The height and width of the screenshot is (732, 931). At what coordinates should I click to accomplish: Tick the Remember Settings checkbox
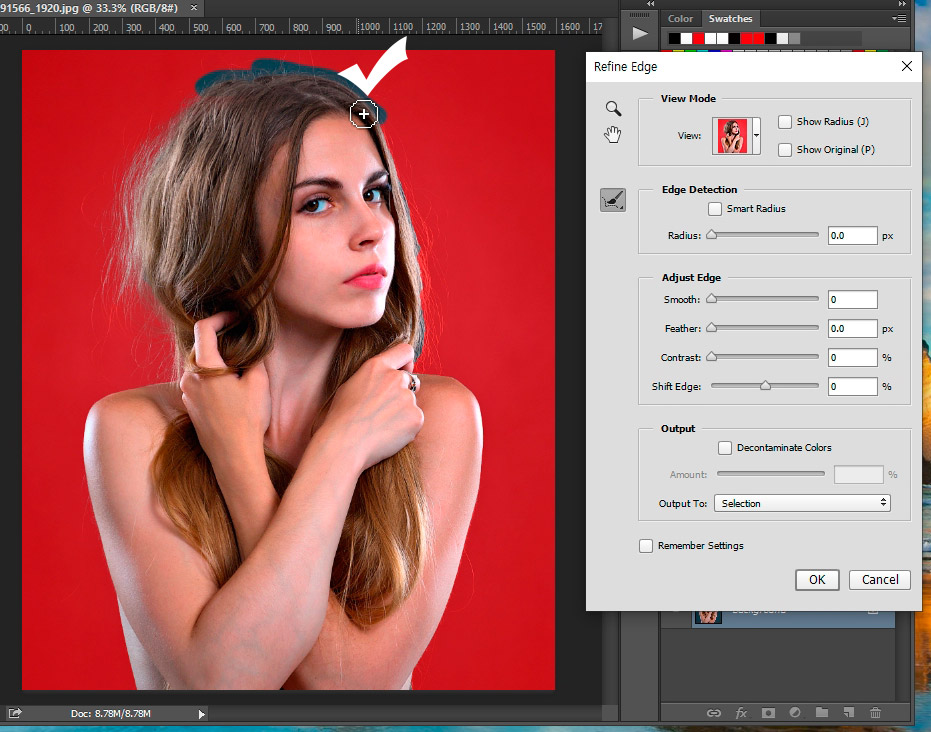point(646,546)
